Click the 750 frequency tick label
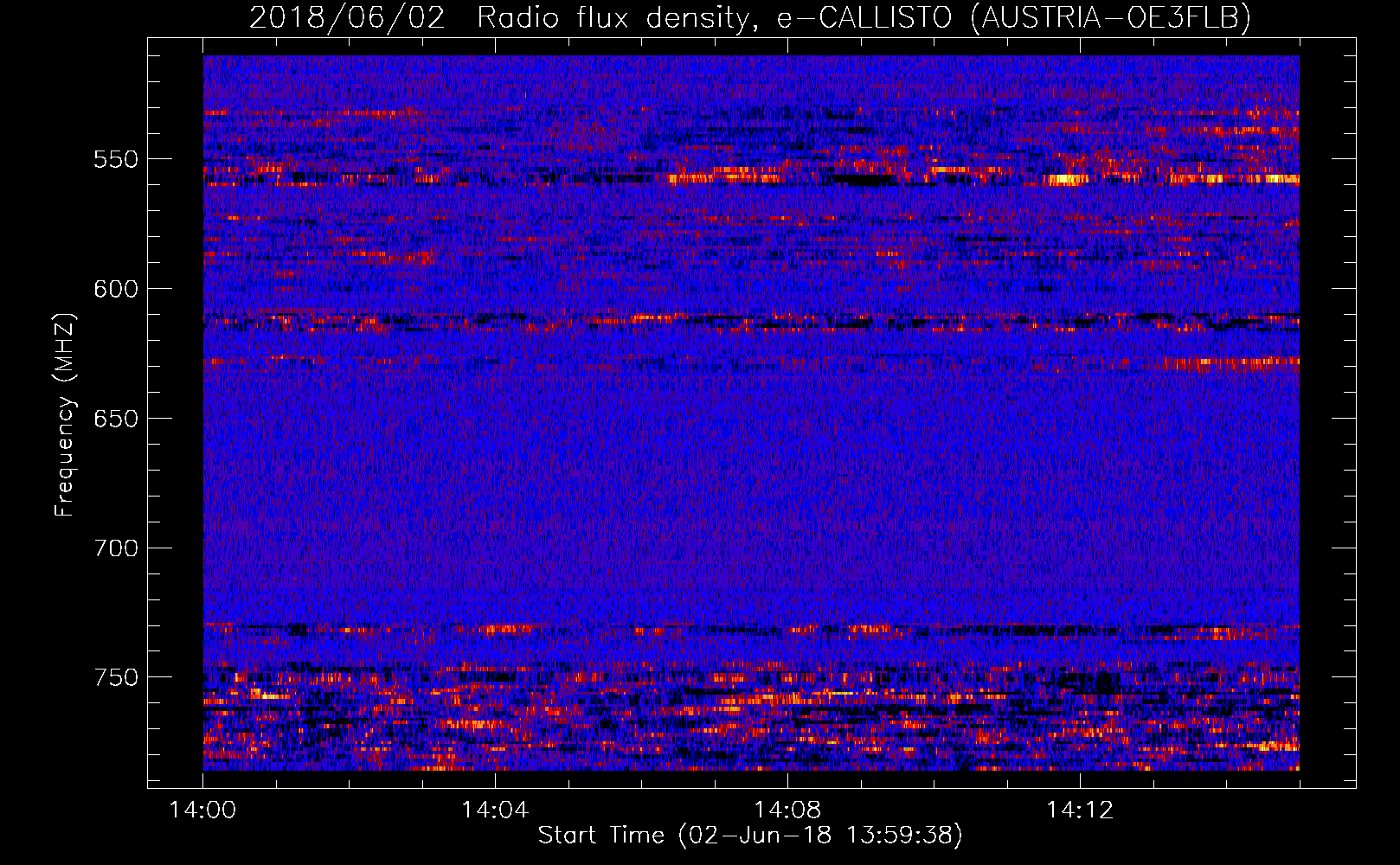This screenshot has height=865, width=1400. (x=116, y=678)
